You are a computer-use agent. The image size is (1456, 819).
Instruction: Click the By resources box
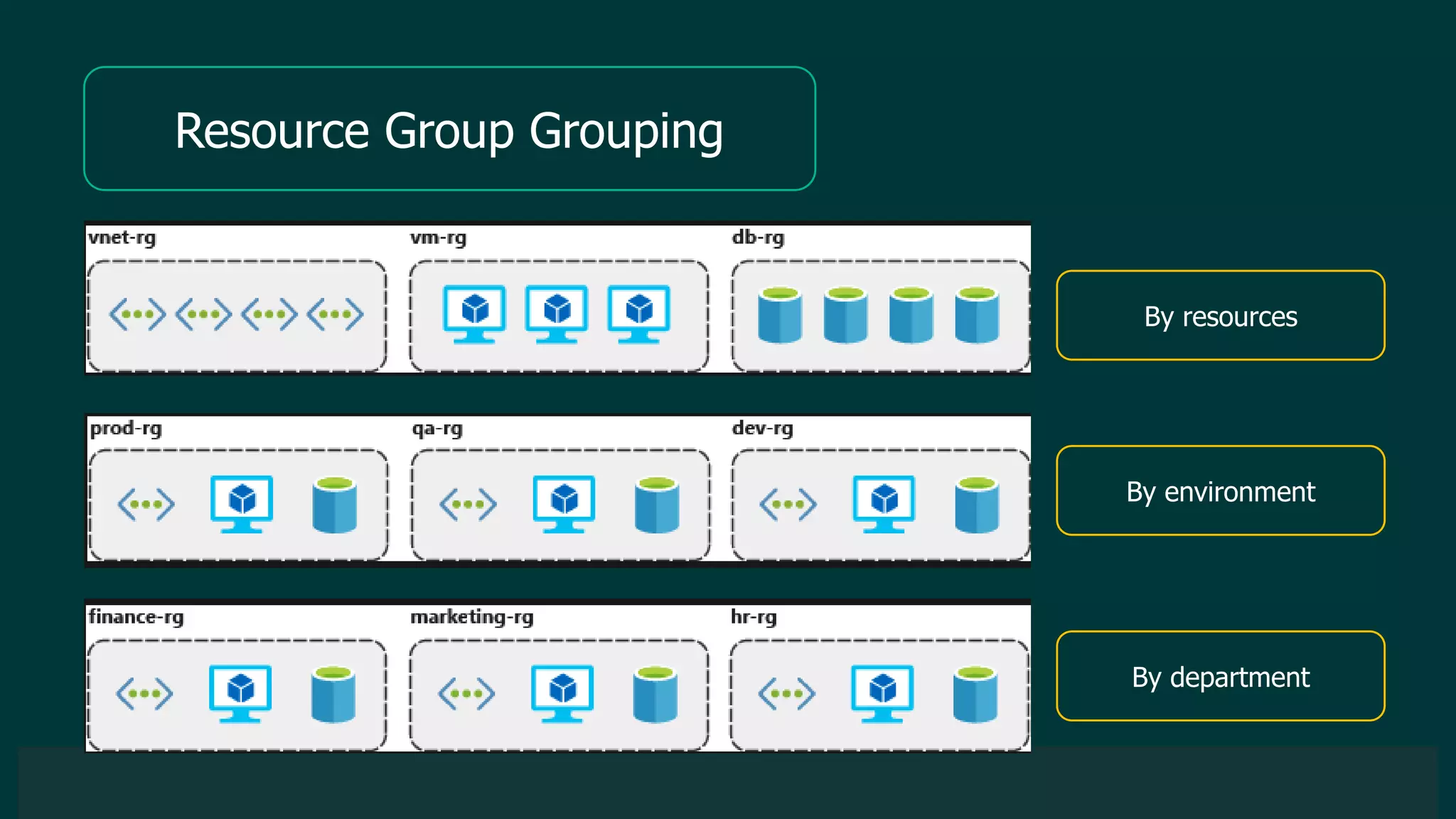click(x=1220, y=316)
